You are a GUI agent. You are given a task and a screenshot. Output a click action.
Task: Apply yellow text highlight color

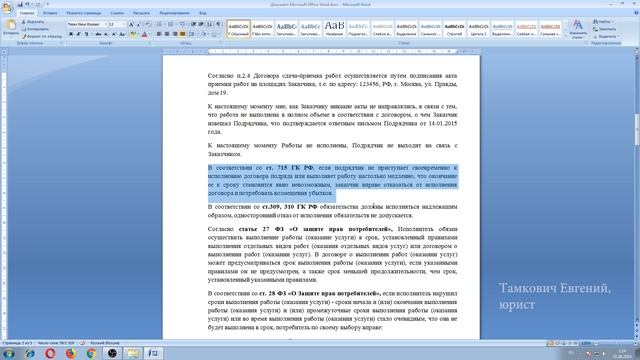(133, 34)
